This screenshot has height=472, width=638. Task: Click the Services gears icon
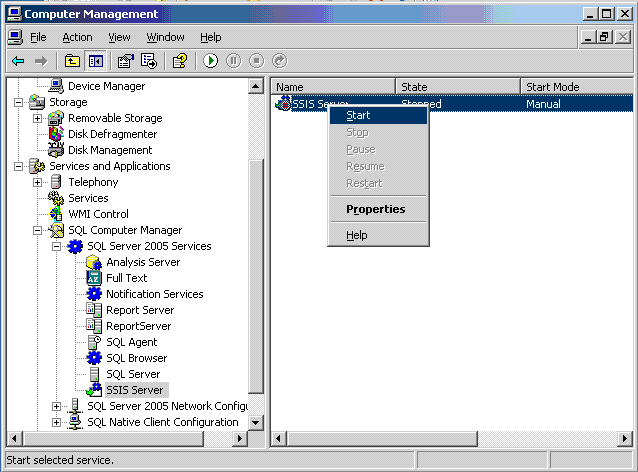click(x=56, y=198)
